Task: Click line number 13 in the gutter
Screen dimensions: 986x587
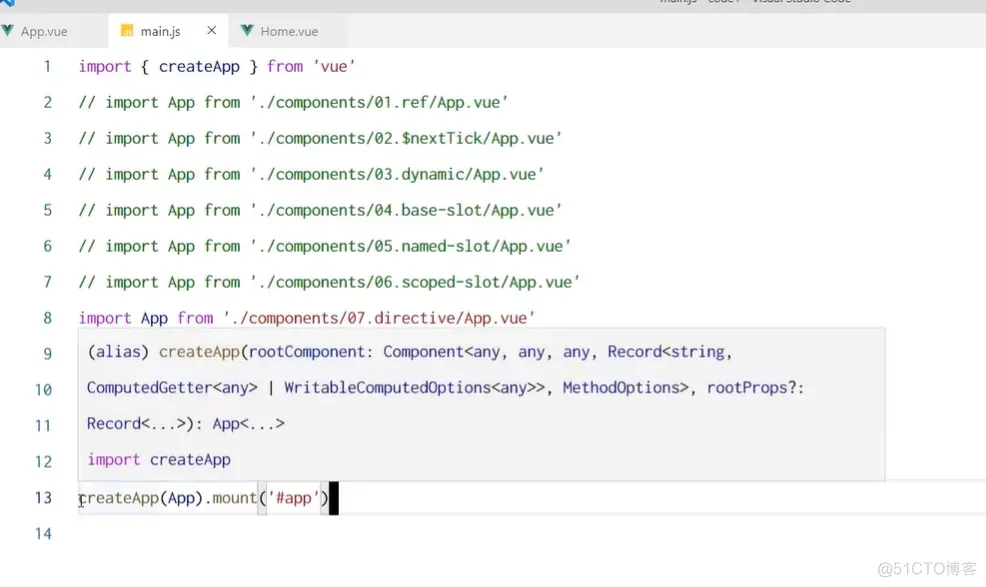Action: click(43, 498)
